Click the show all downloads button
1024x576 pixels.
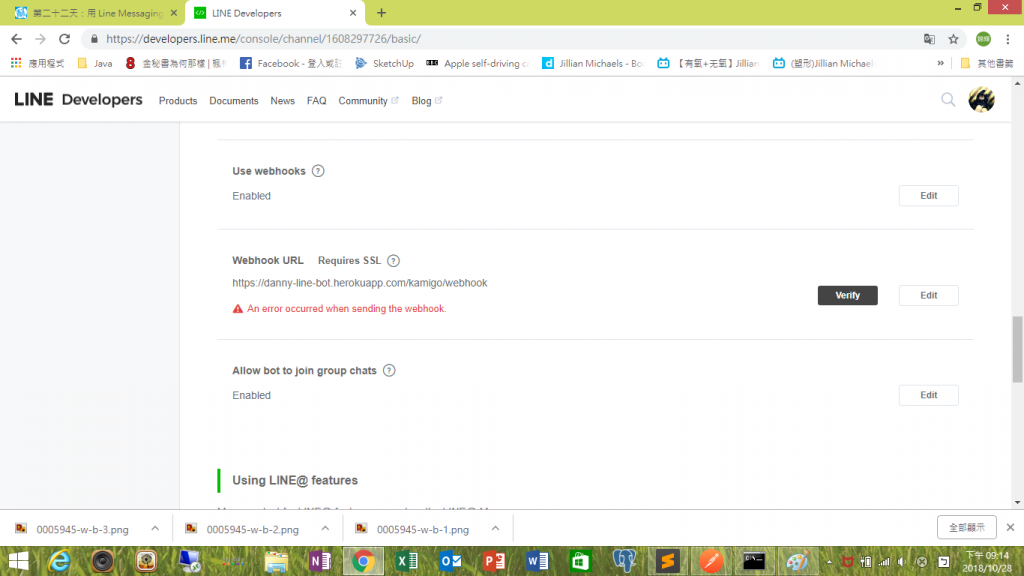click(967, 527)
